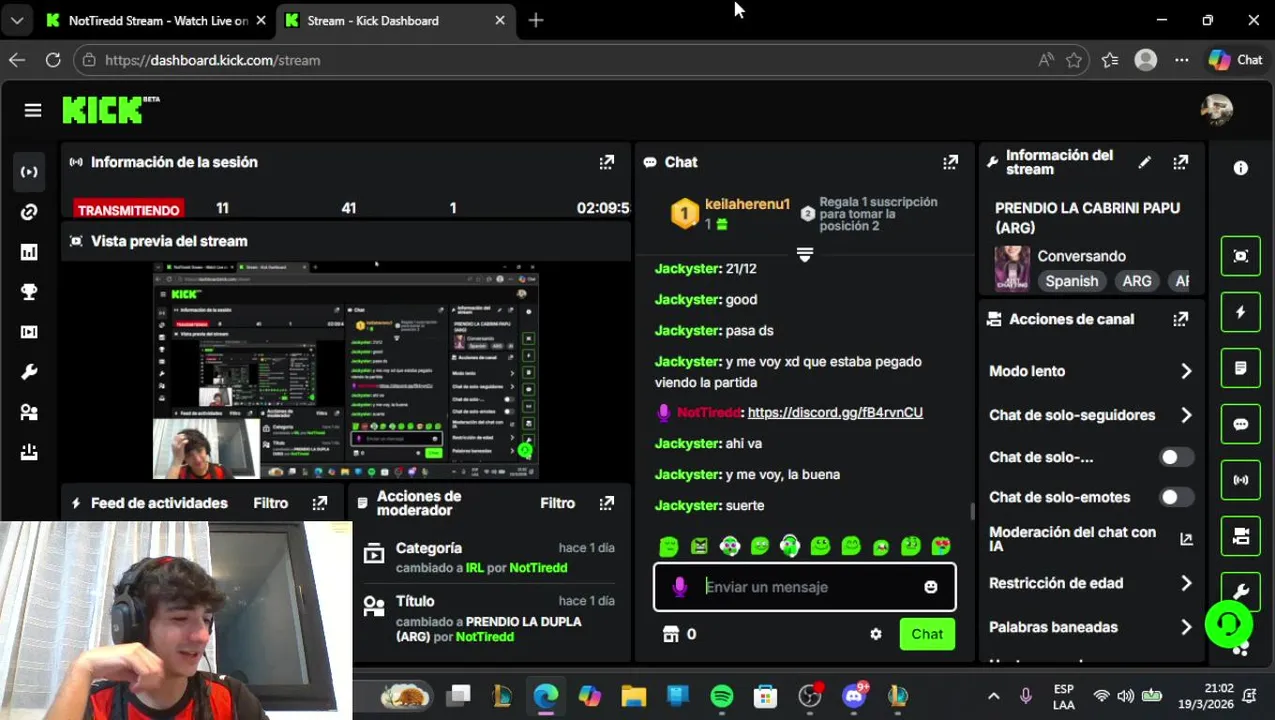Switch to NotTiredd Stream browser tab
The width and height of the screenshot is (1275, 720).
coord(157,20)
